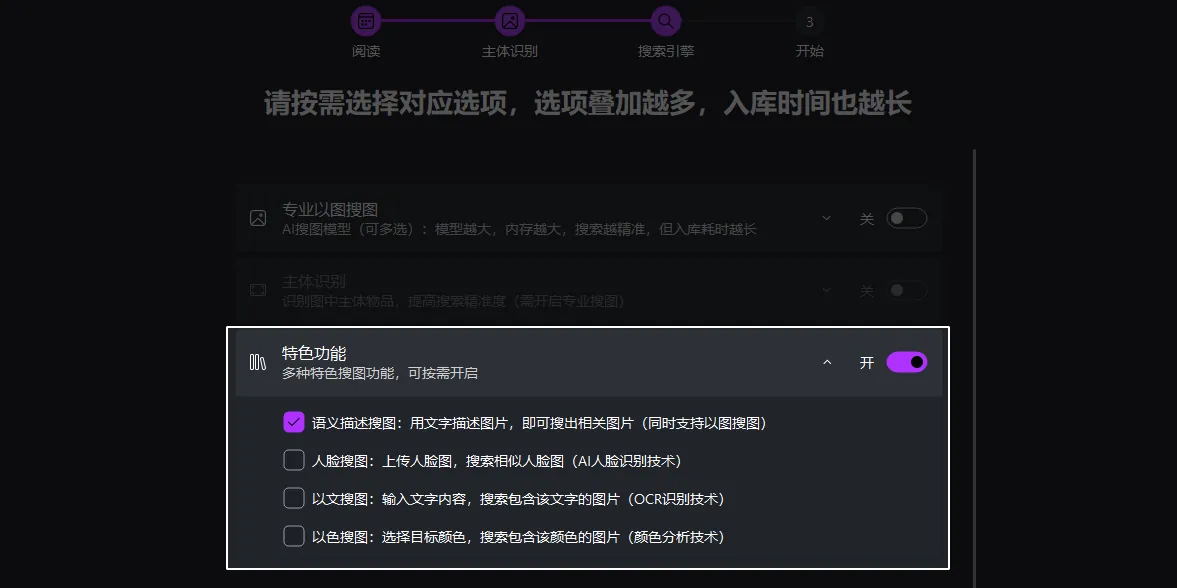This screenshot has width=1177, height=588.
Task: Check the 人脸搜图 option
Action: 293,460
